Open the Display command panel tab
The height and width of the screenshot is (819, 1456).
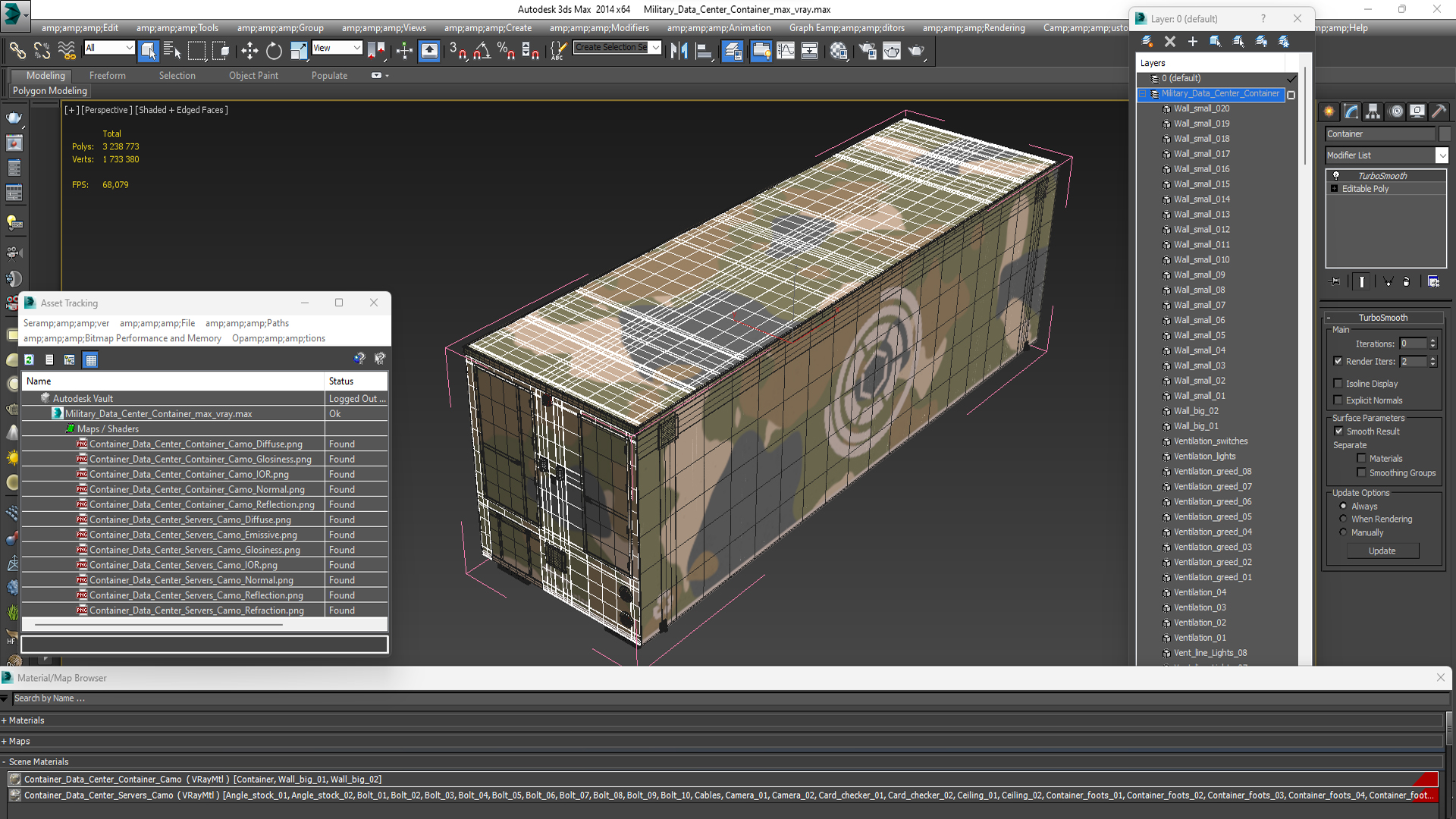coord(1417,111)
